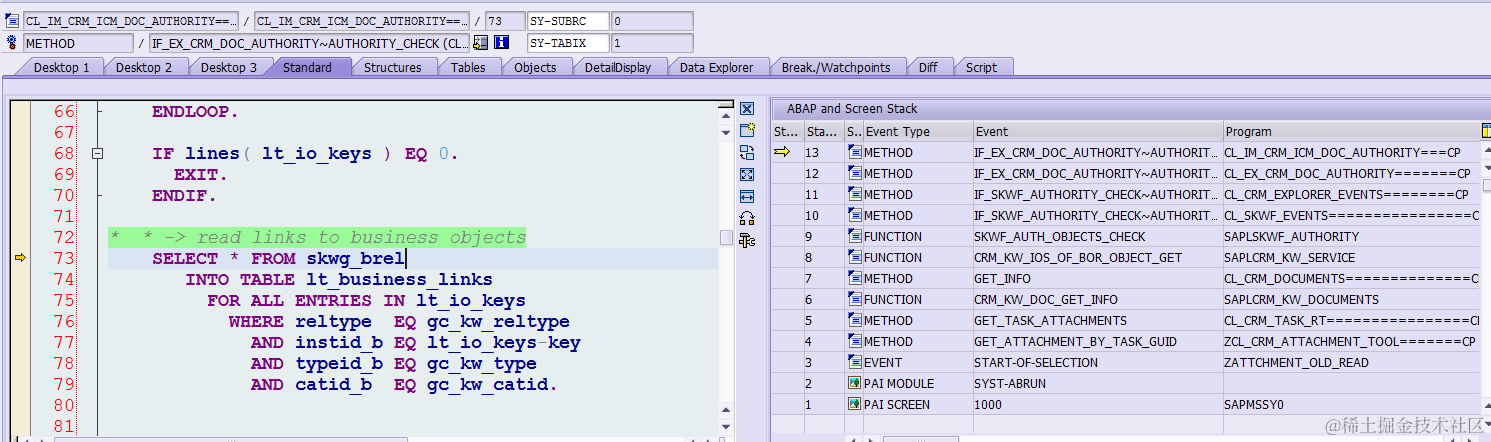Click SKWF_AUTH_OBJECTS_CHECK event cell
This screenshot has height=442, width=1491.
1097,237
